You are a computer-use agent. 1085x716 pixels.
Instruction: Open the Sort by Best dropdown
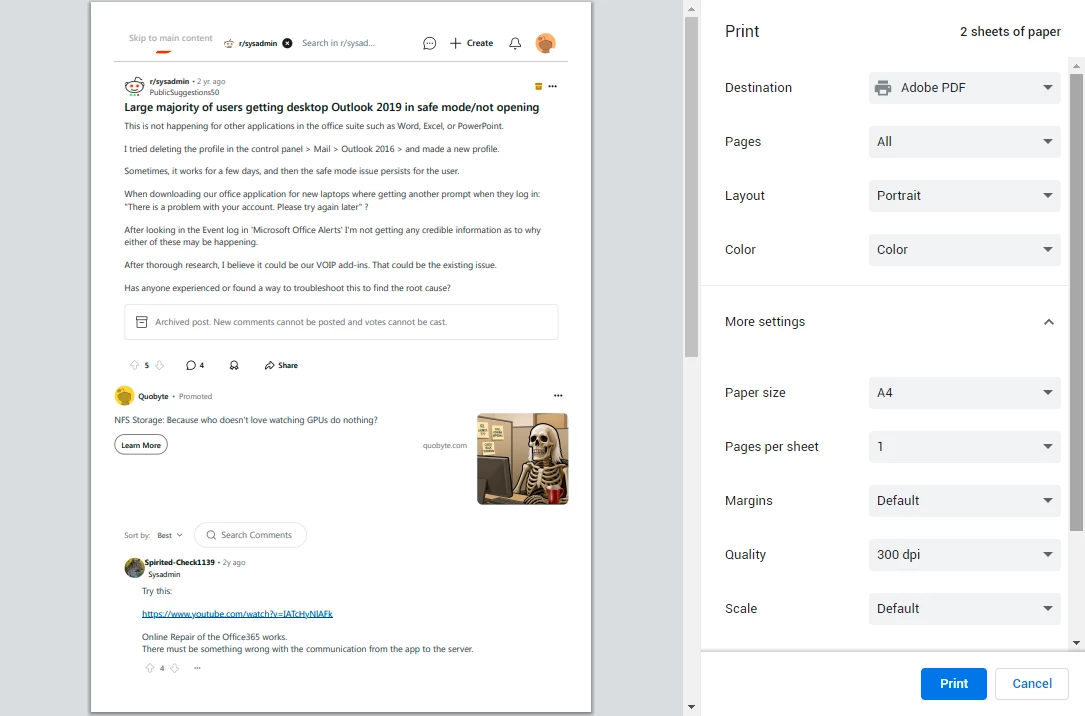170,535
